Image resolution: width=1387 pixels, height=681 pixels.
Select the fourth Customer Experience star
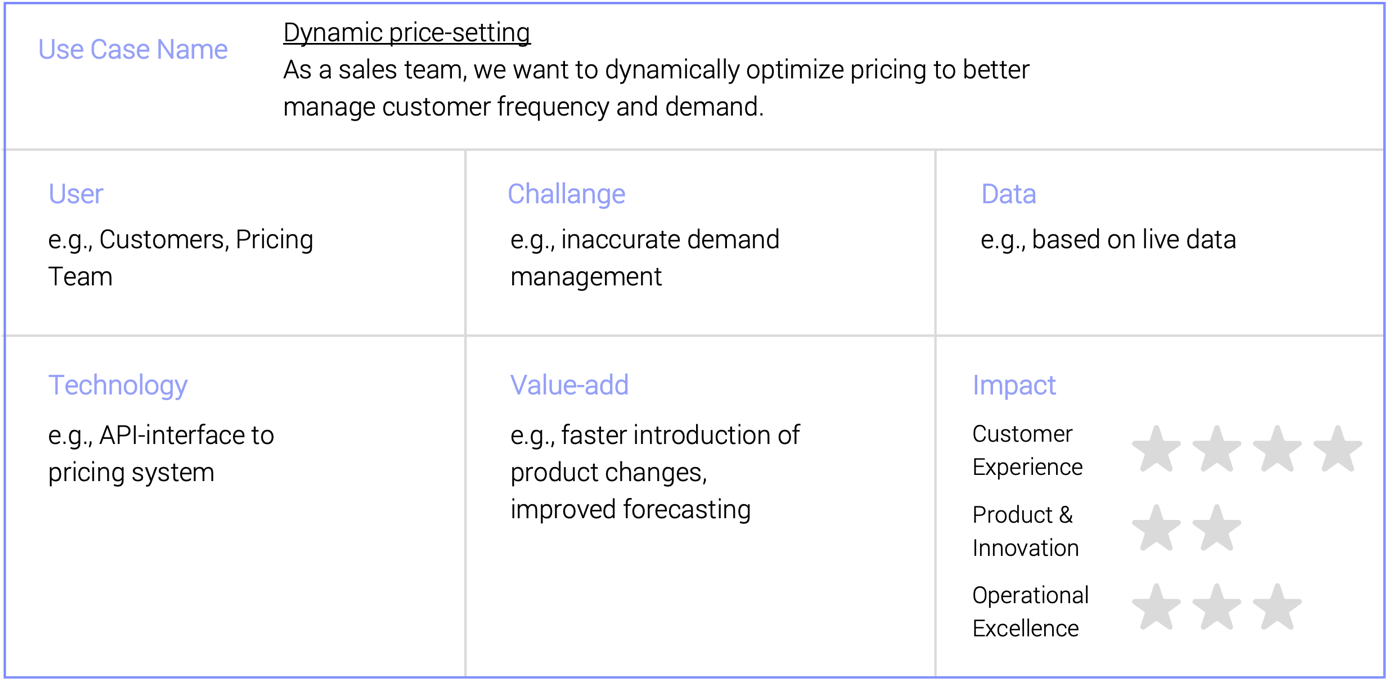click(x=1338, y=449)
